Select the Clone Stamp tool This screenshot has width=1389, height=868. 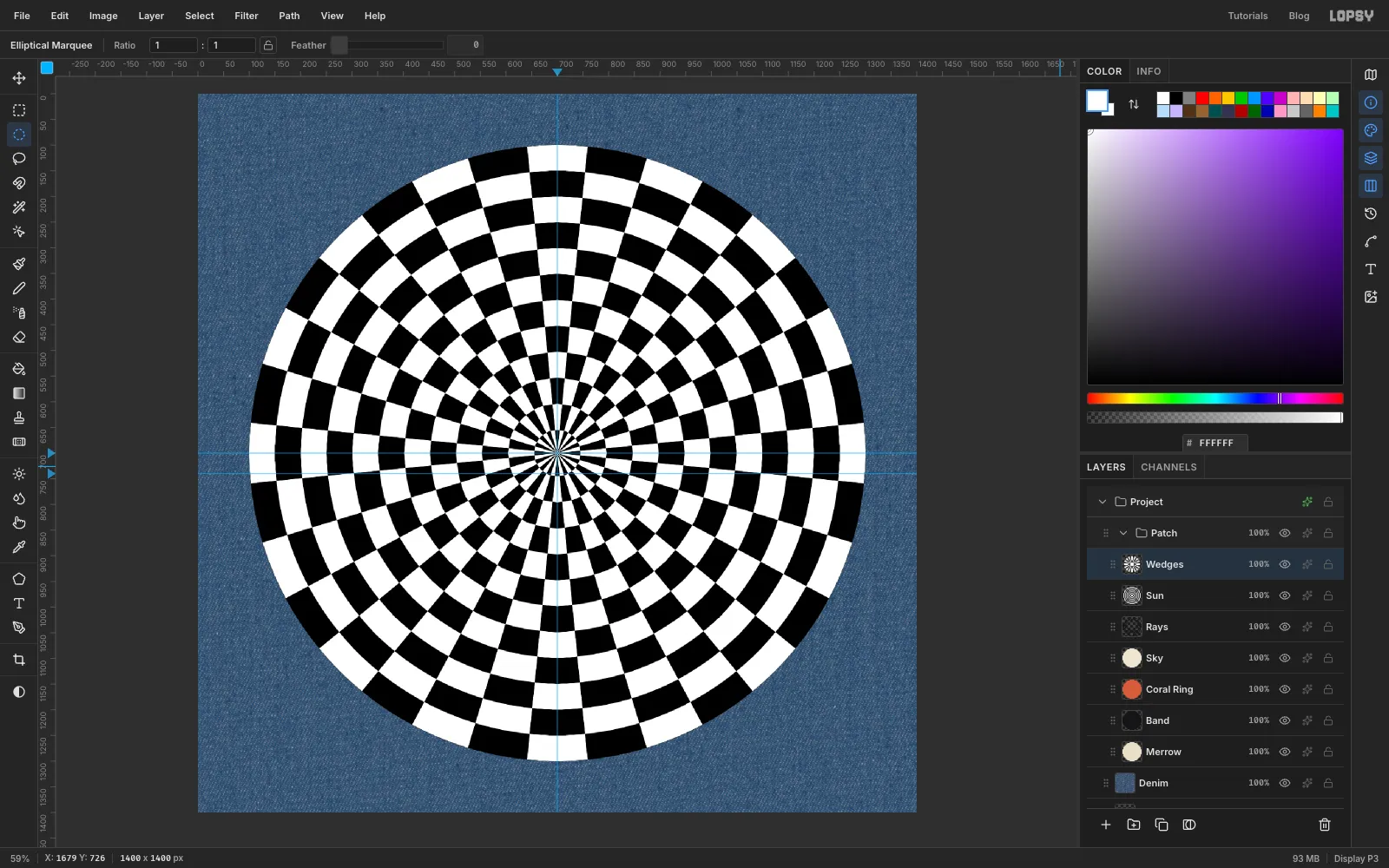(19, 418)
